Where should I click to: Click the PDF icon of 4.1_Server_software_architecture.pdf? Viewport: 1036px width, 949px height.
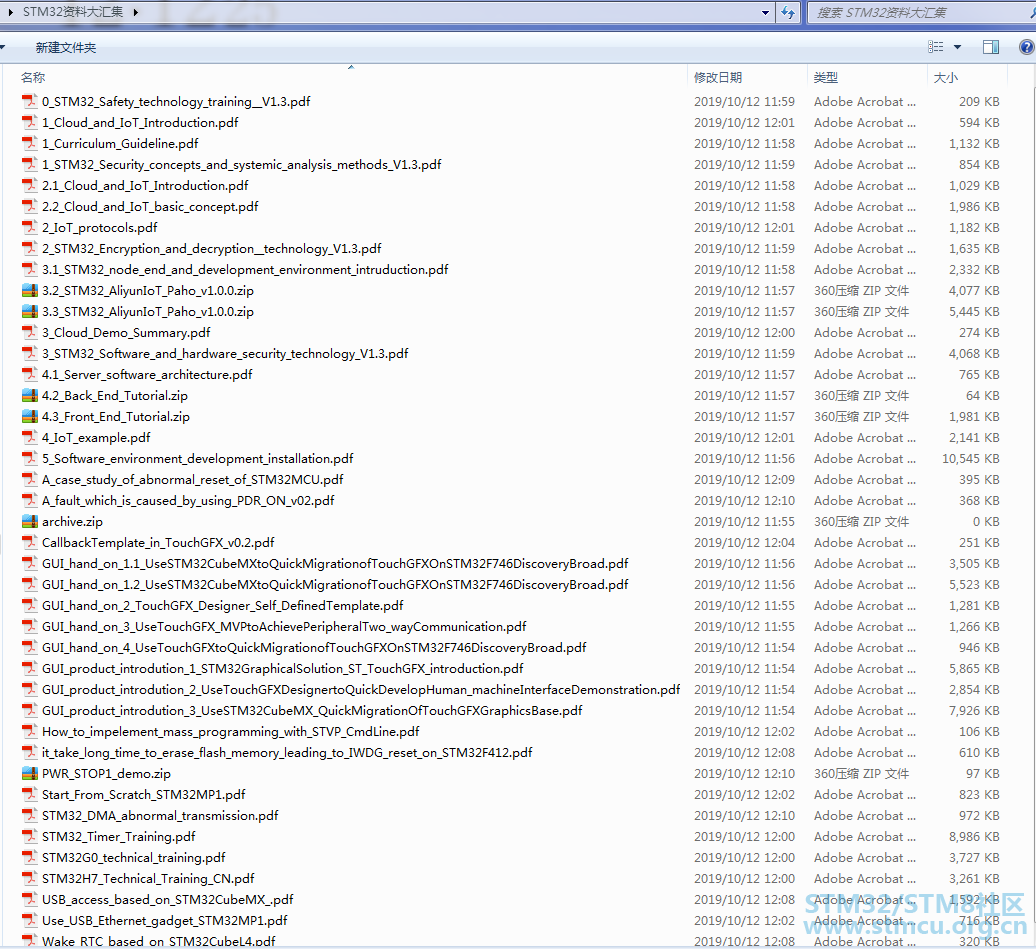30,375
